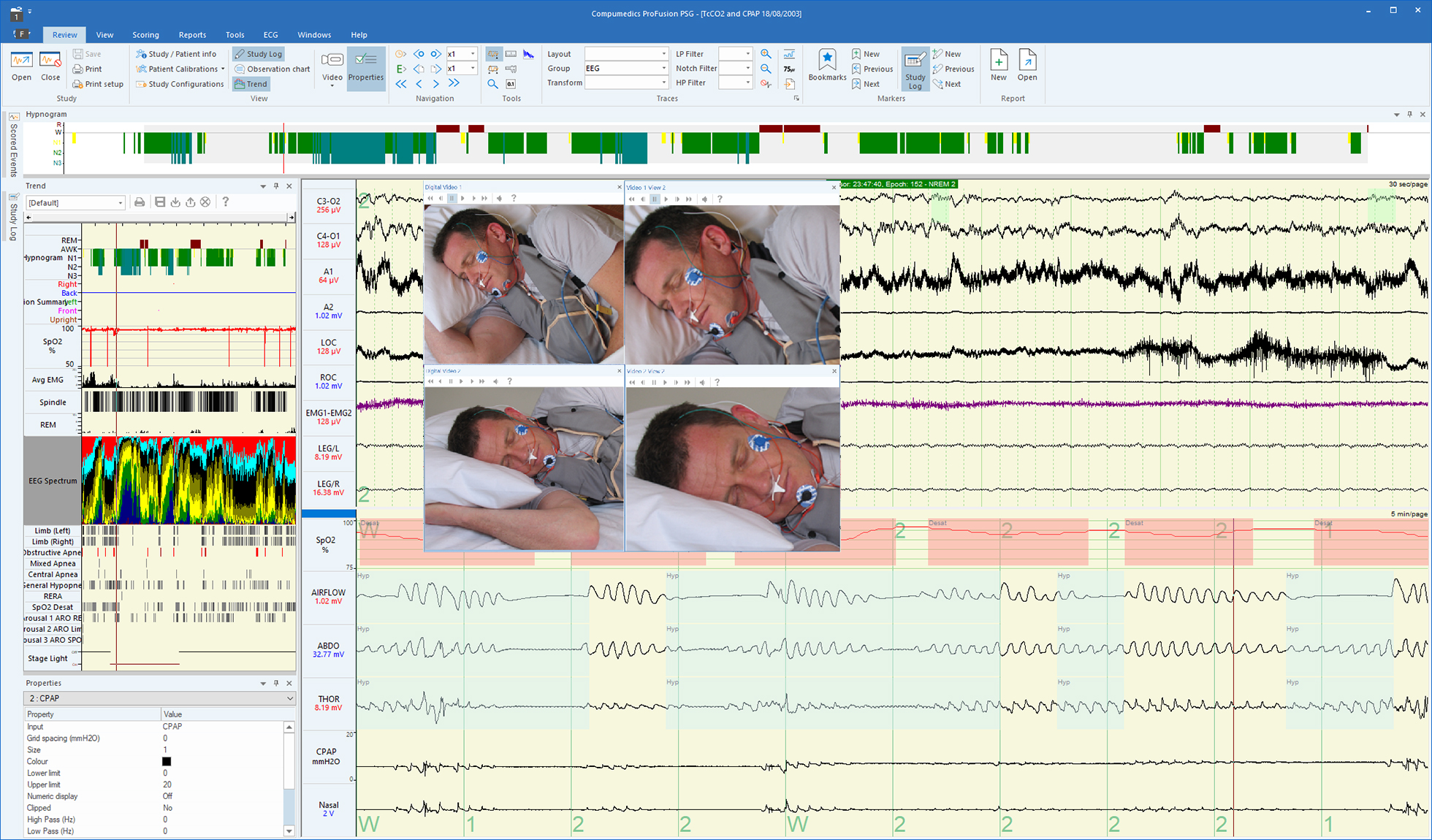
Task: Open the ECG ribbon tab
Action: tap(270, 34)
